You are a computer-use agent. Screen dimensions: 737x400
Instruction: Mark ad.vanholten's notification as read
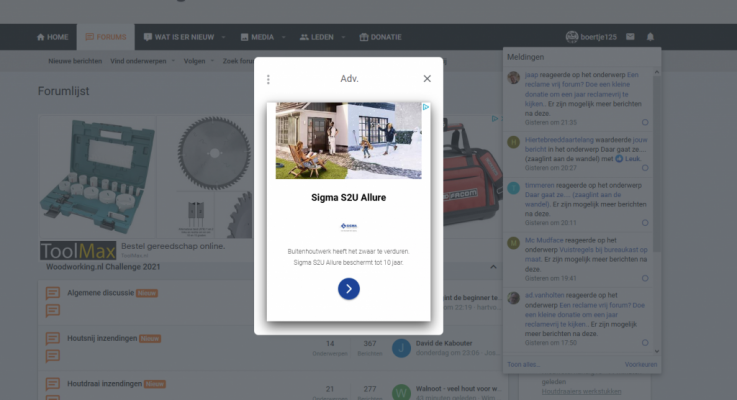point(645,343)
